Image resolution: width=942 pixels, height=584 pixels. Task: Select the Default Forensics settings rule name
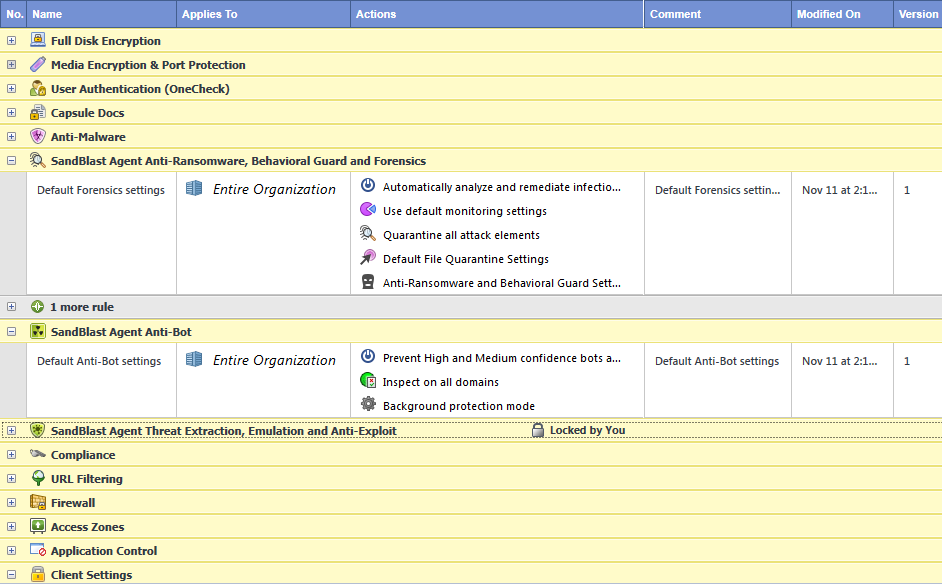point(101,190)
